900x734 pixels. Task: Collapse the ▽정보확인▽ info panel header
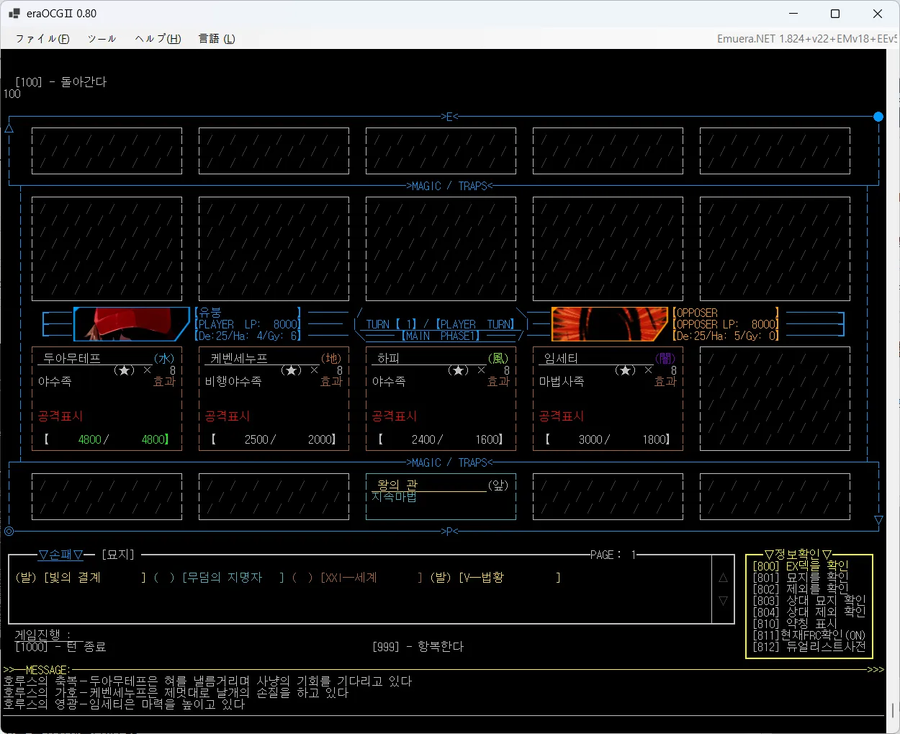(x=798, y=554)
